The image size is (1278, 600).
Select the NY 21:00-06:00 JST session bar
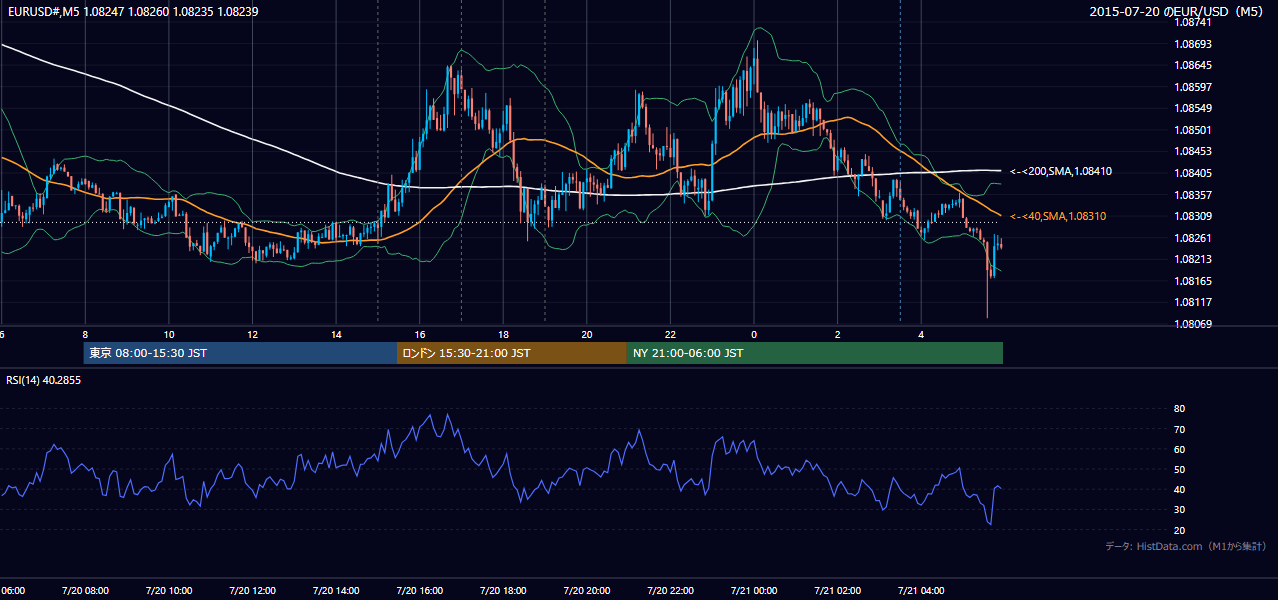click(815, 353)
